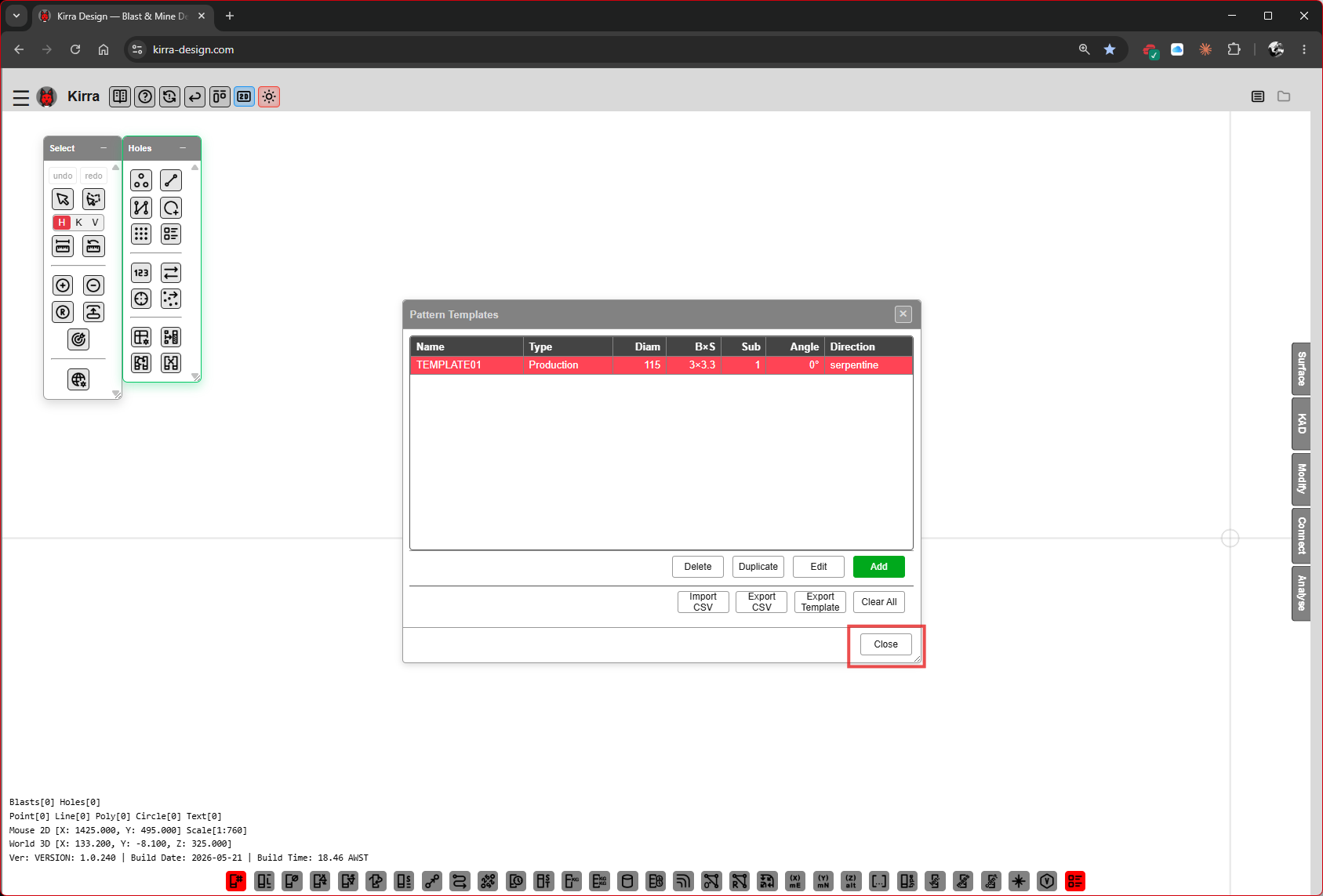
Task: Click the panel layout icon beside 2D button
Action: (x=220, y=96)
